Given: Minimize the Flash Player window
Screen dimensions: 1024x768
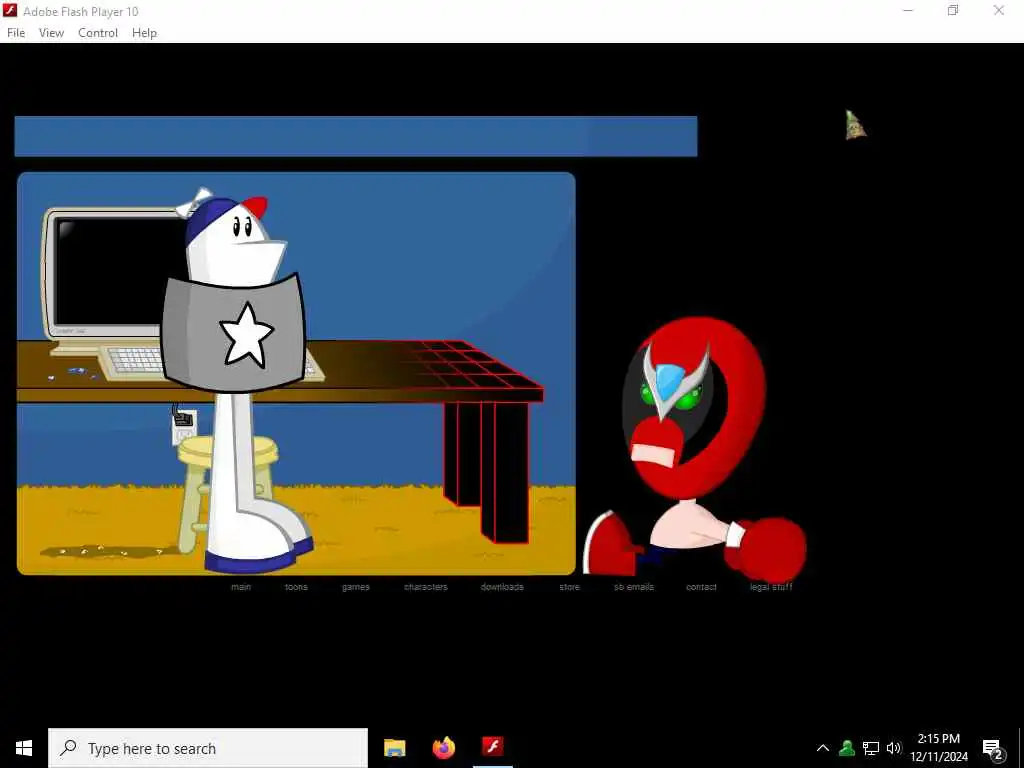Looking at the screenshot, I should 908,10.
